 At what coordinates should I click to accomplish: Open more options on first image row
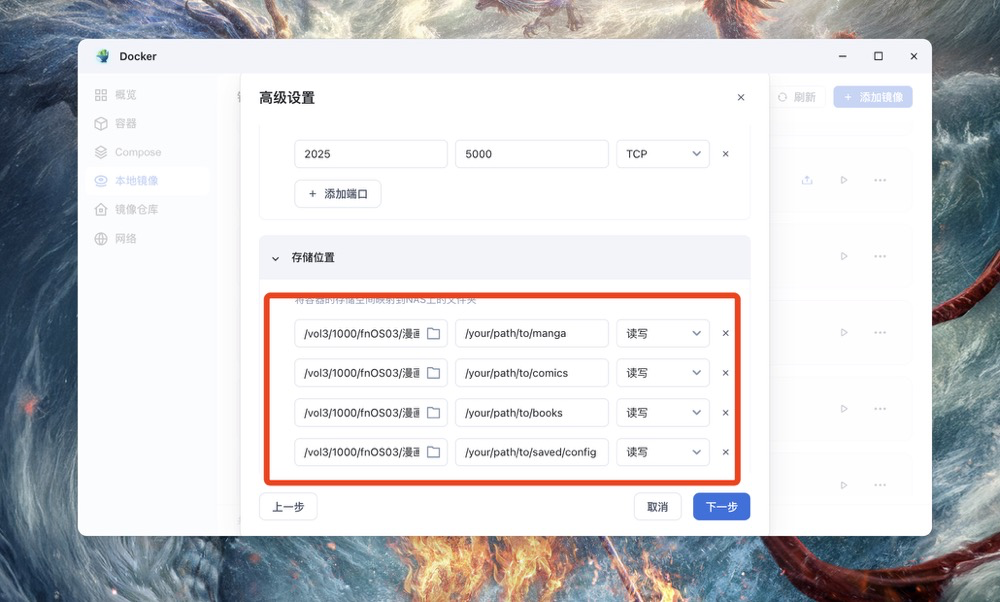click(x=880, y=180)
